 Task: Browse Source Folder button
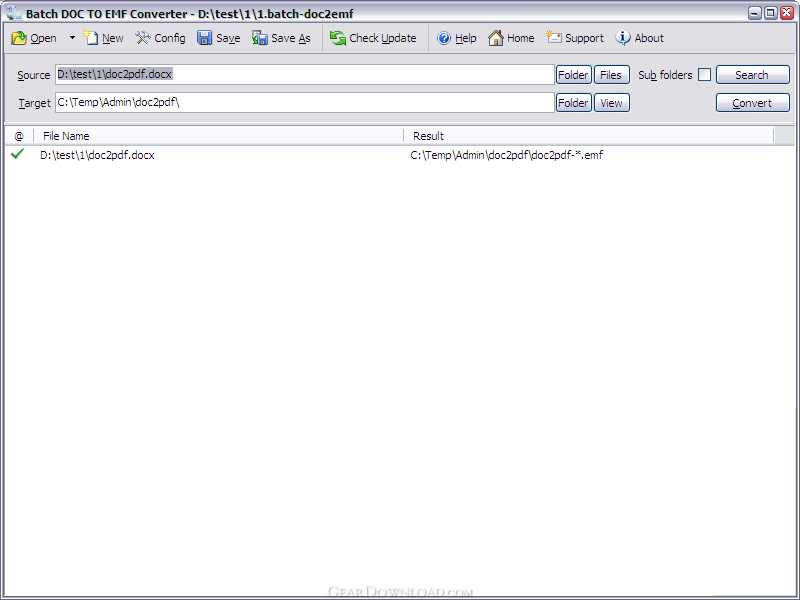coord(573,75)
